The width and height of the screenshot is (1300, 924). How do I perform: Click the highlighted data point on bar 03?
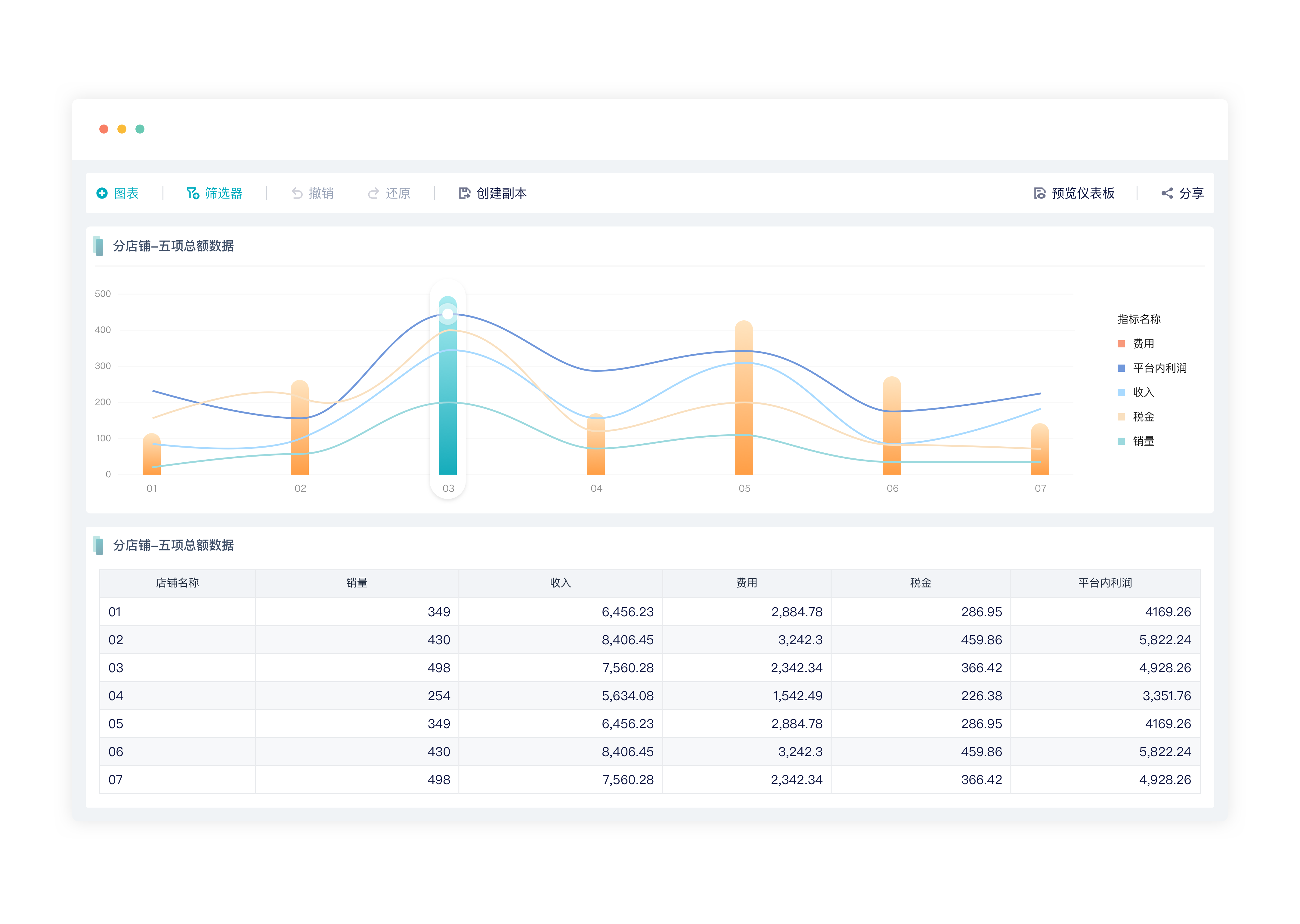[x=448, y=313]
